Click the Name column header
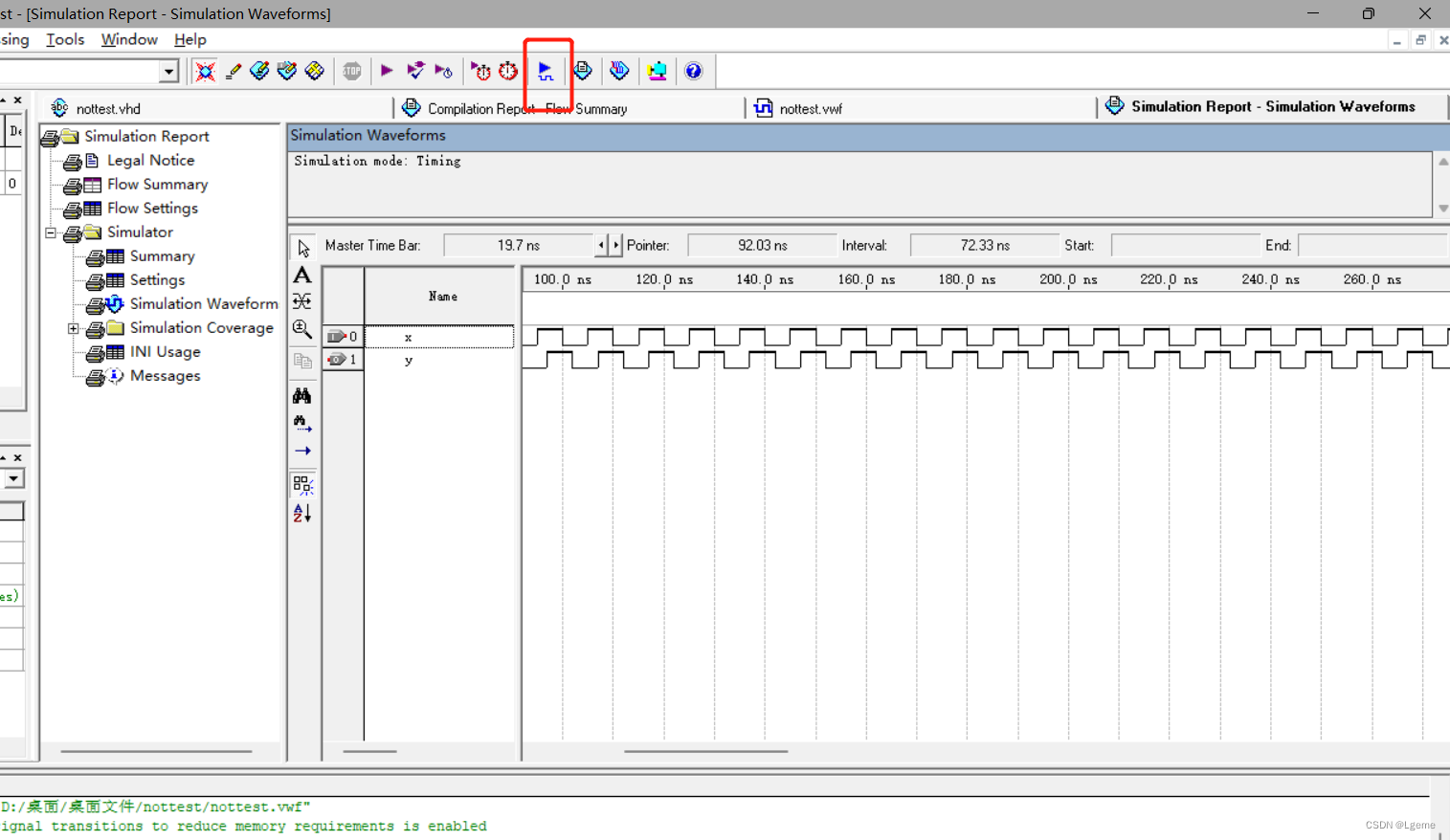This screenshot has height=840, width=1450. tap(442, 297)
